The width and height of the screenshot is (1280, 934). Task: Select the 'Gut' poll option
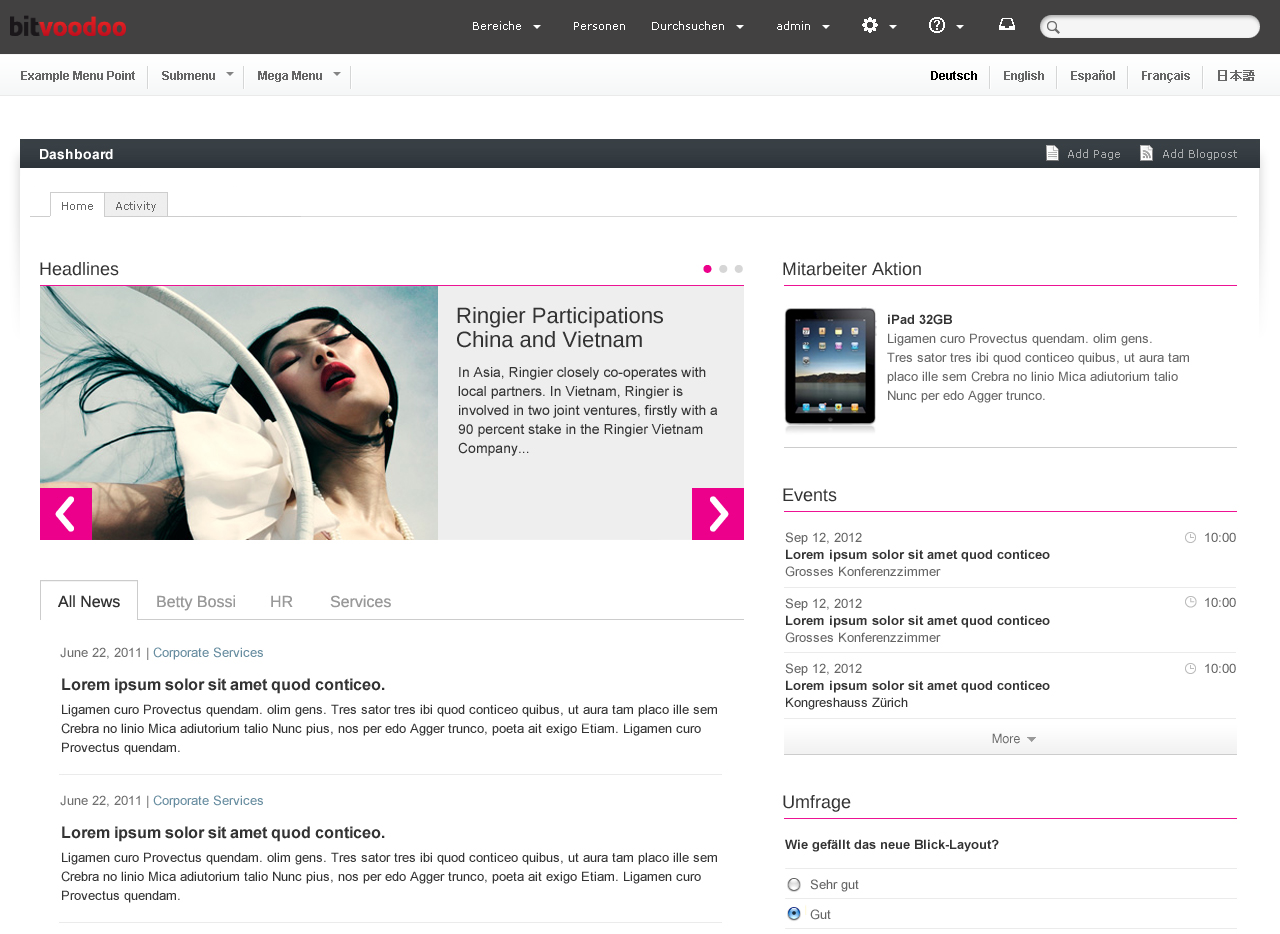793,913
